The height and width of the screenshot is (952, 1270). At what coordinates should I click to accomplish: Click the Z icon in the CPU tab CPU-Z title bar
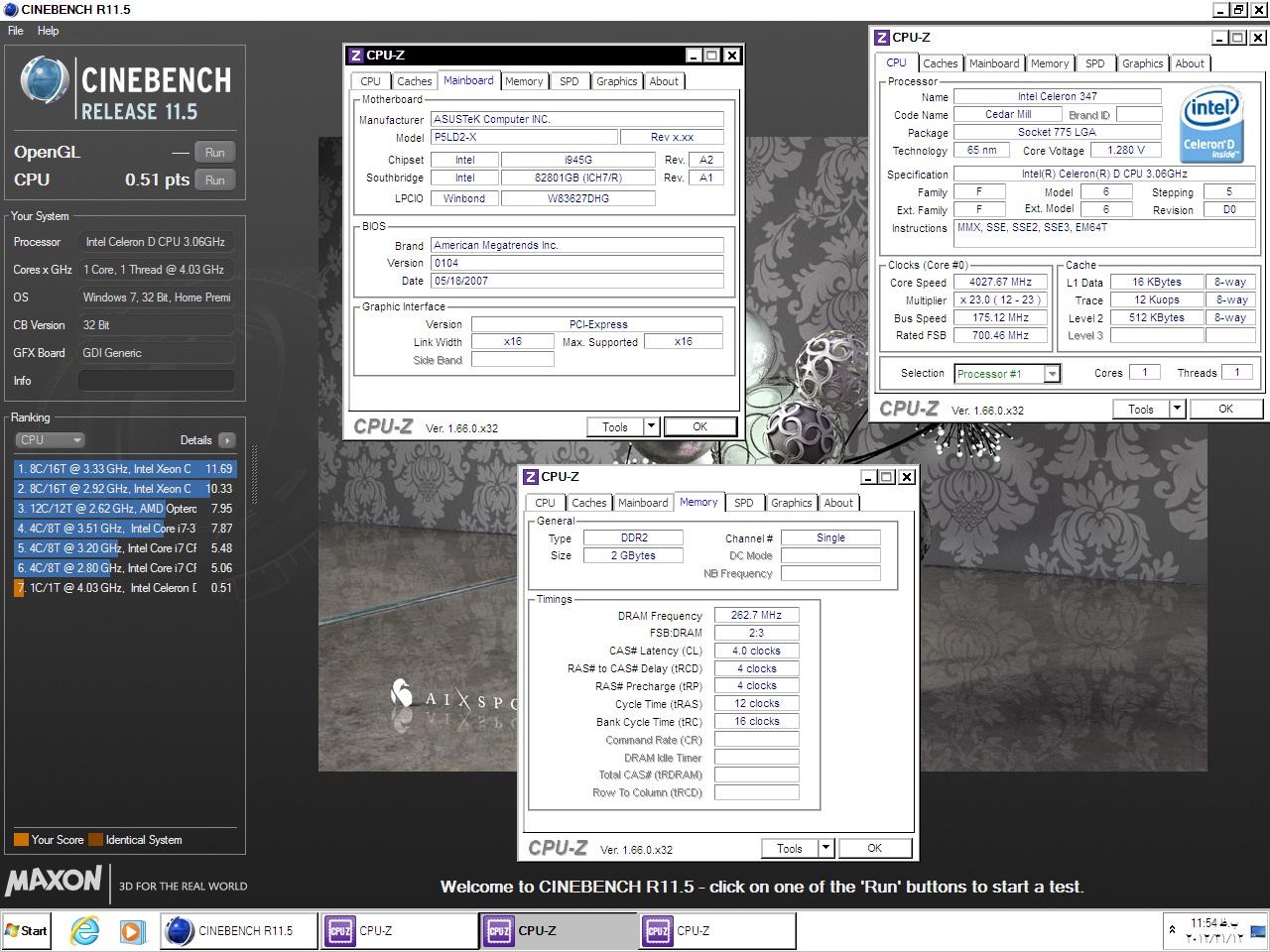882,38
